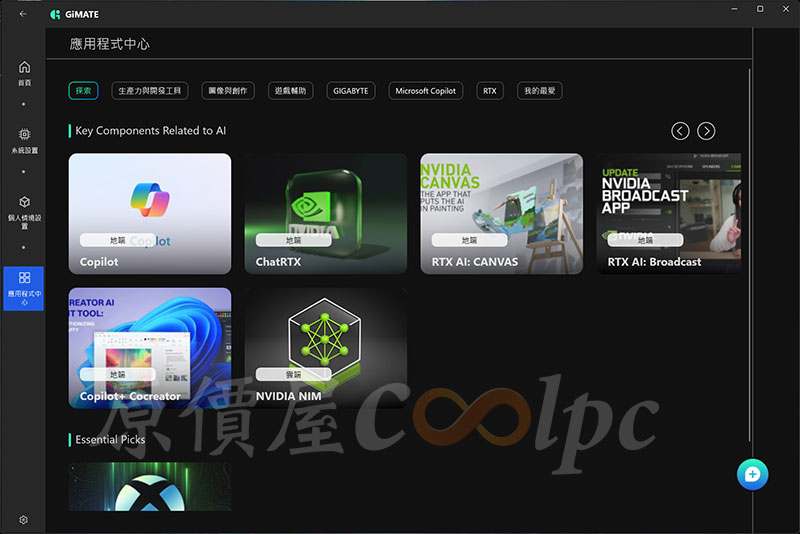Maximize the GiMATE window
This screenshot has height=534, width=800.
(760, 9)
